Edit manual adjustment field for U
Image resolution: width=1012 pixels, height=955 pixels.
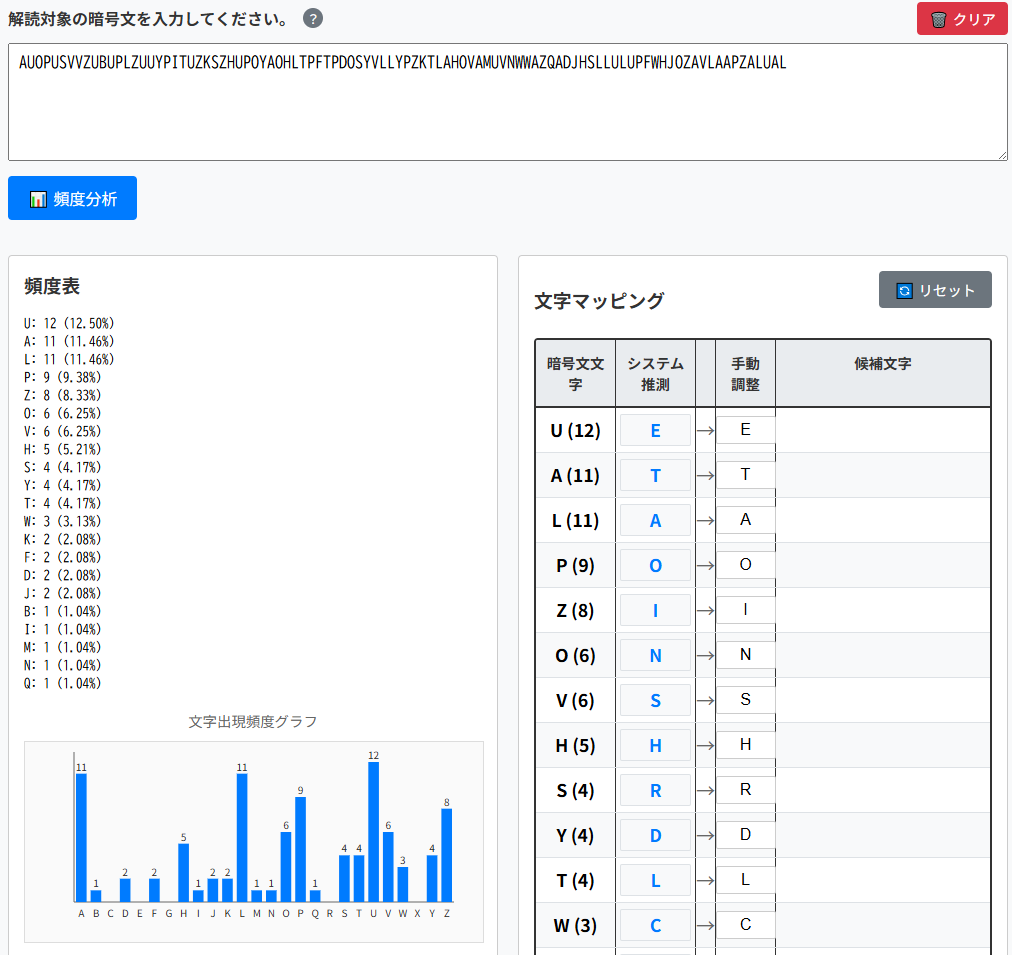pos(745,430)
